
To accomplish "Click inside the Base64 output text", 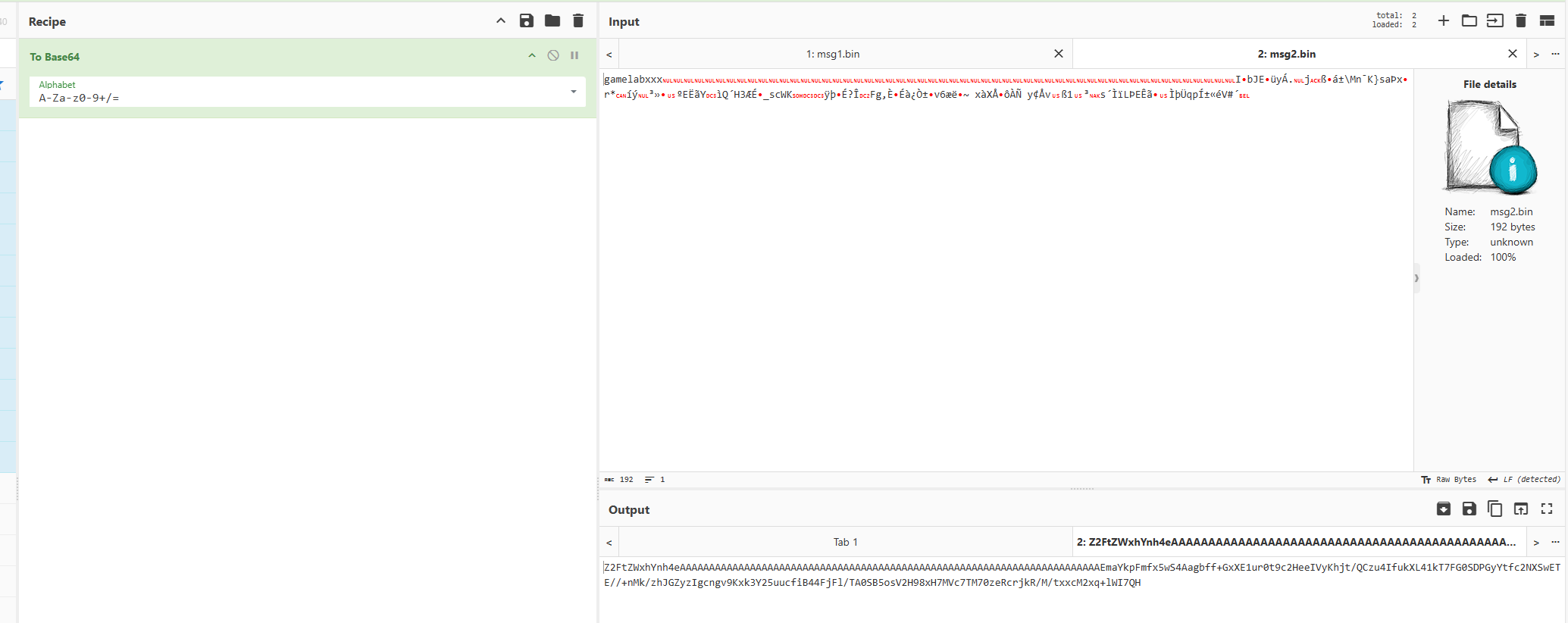I will click(1081, 574).
